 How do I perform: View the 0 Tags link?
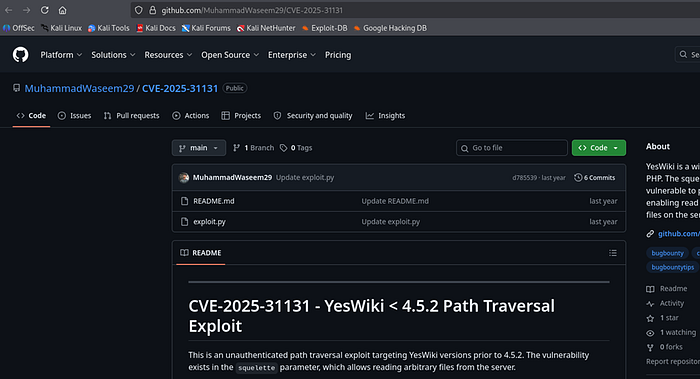click(x=296, y=148)
